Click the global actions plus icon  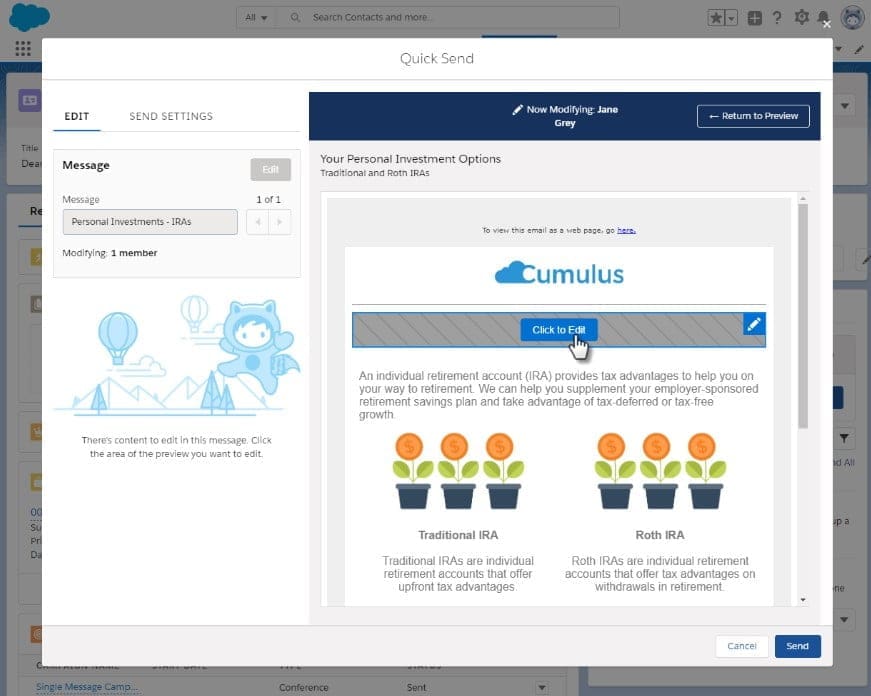[x=755, y=18]
